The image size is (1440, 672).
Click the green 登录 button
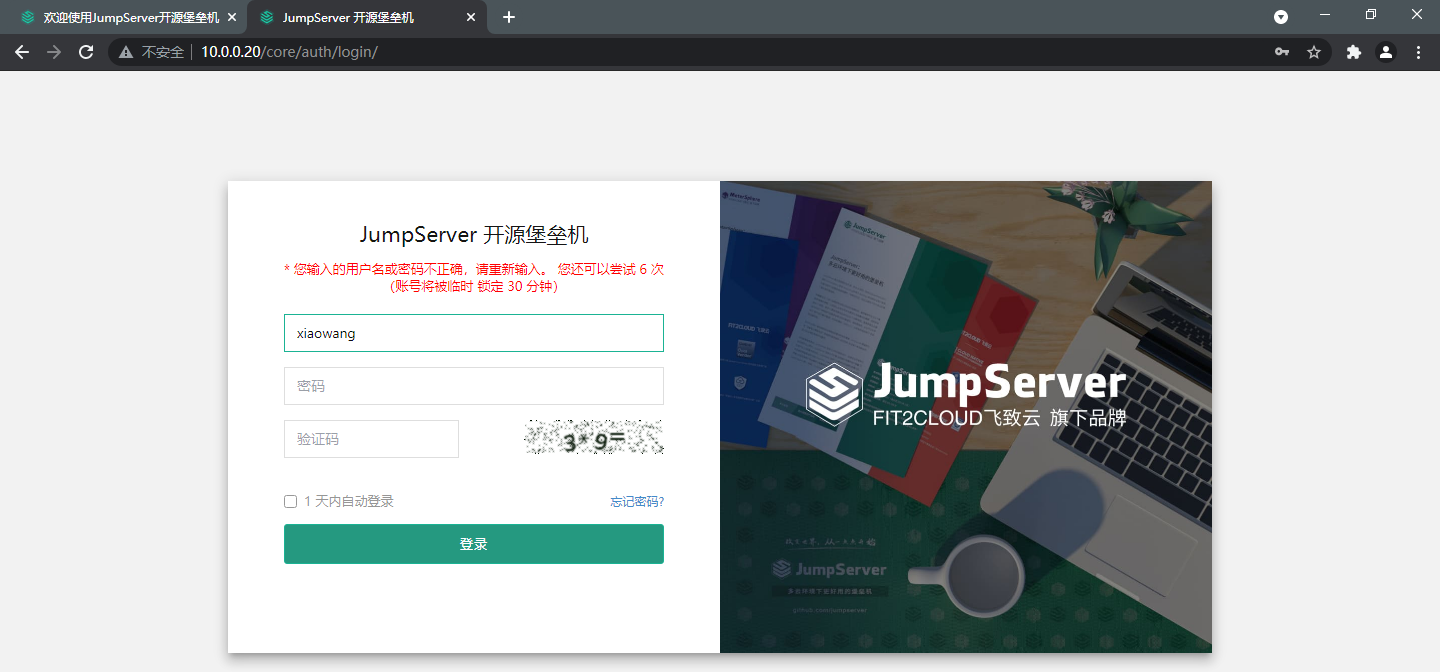pyautogui.click(x=474, y=544)
